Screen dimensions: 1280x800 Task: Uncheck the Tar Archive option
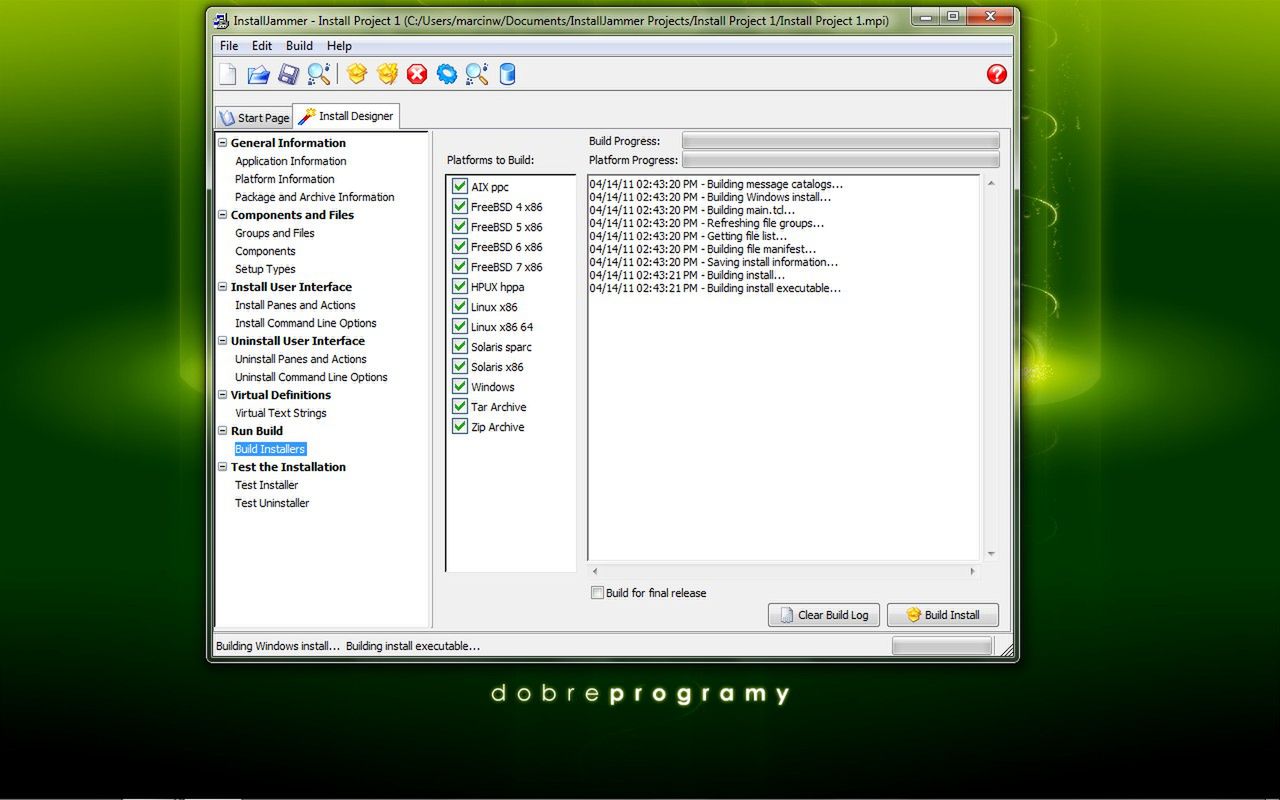coord(460,406)
